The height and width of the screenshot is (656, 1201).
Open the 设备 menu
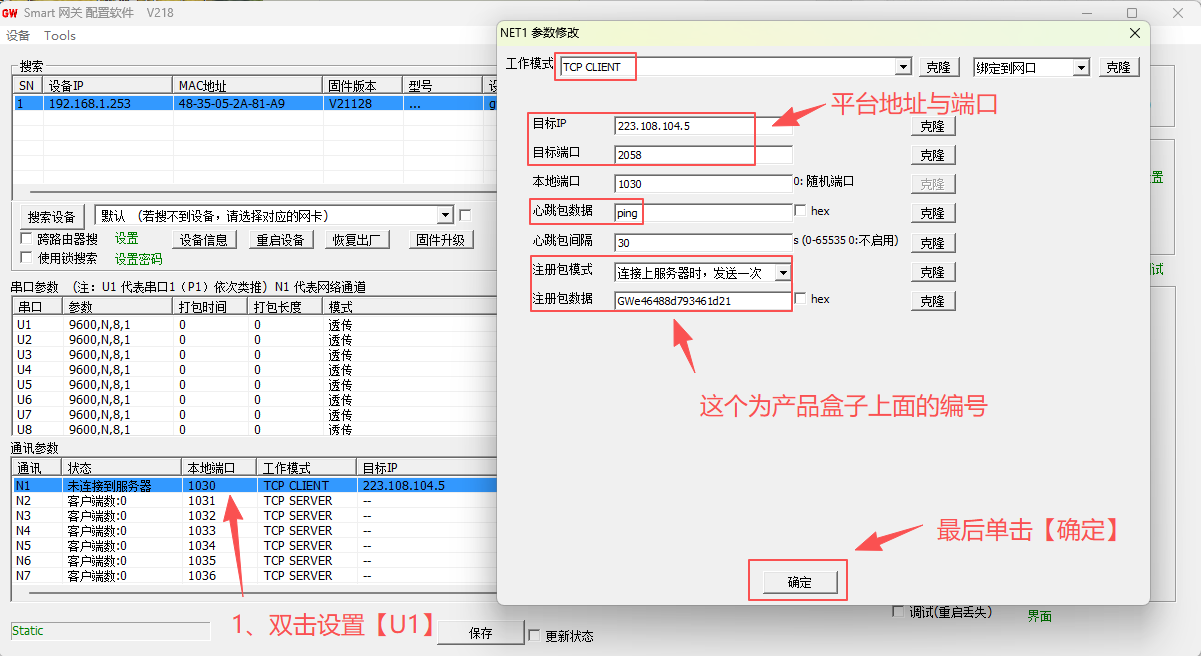tap(18, 35)
